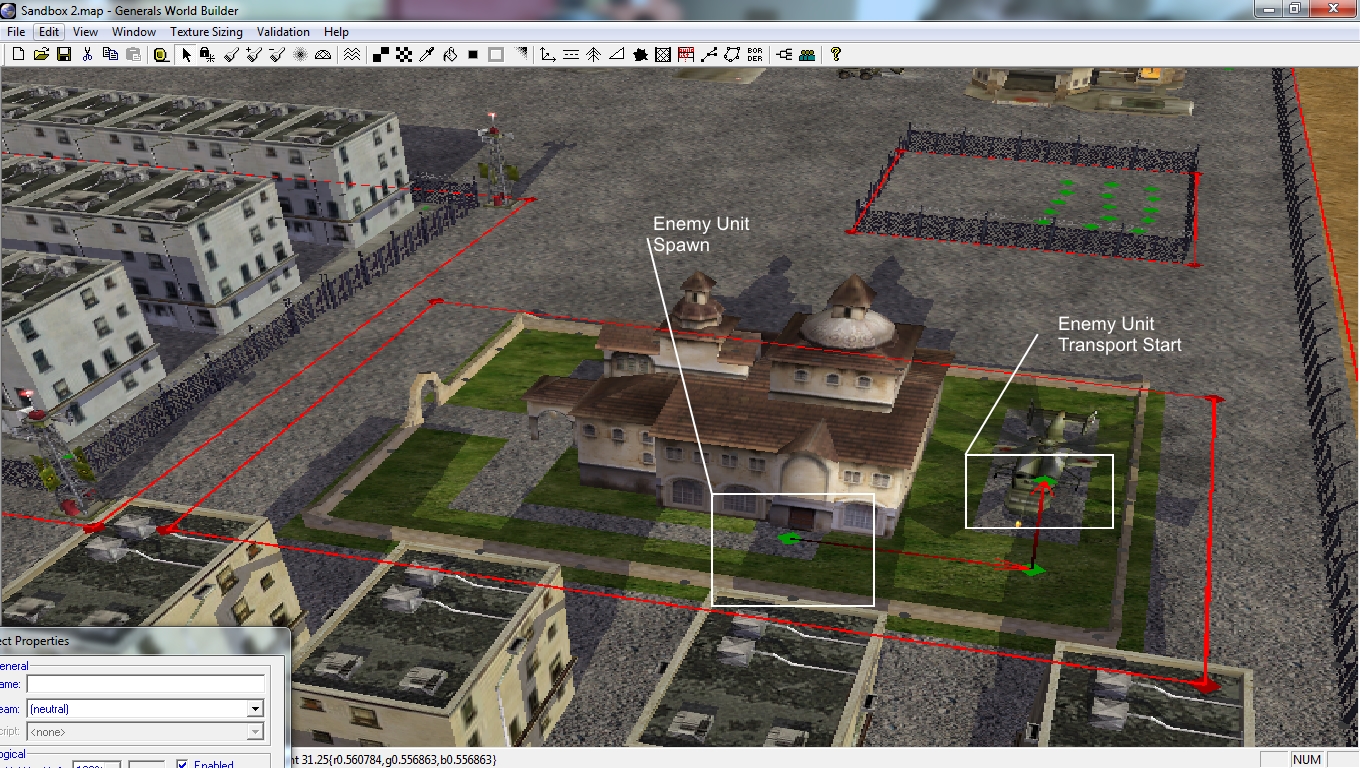Screen dimensions: 1360x768
Task: Click the BORDER tool icon
Action: click(x=754, y=55)
